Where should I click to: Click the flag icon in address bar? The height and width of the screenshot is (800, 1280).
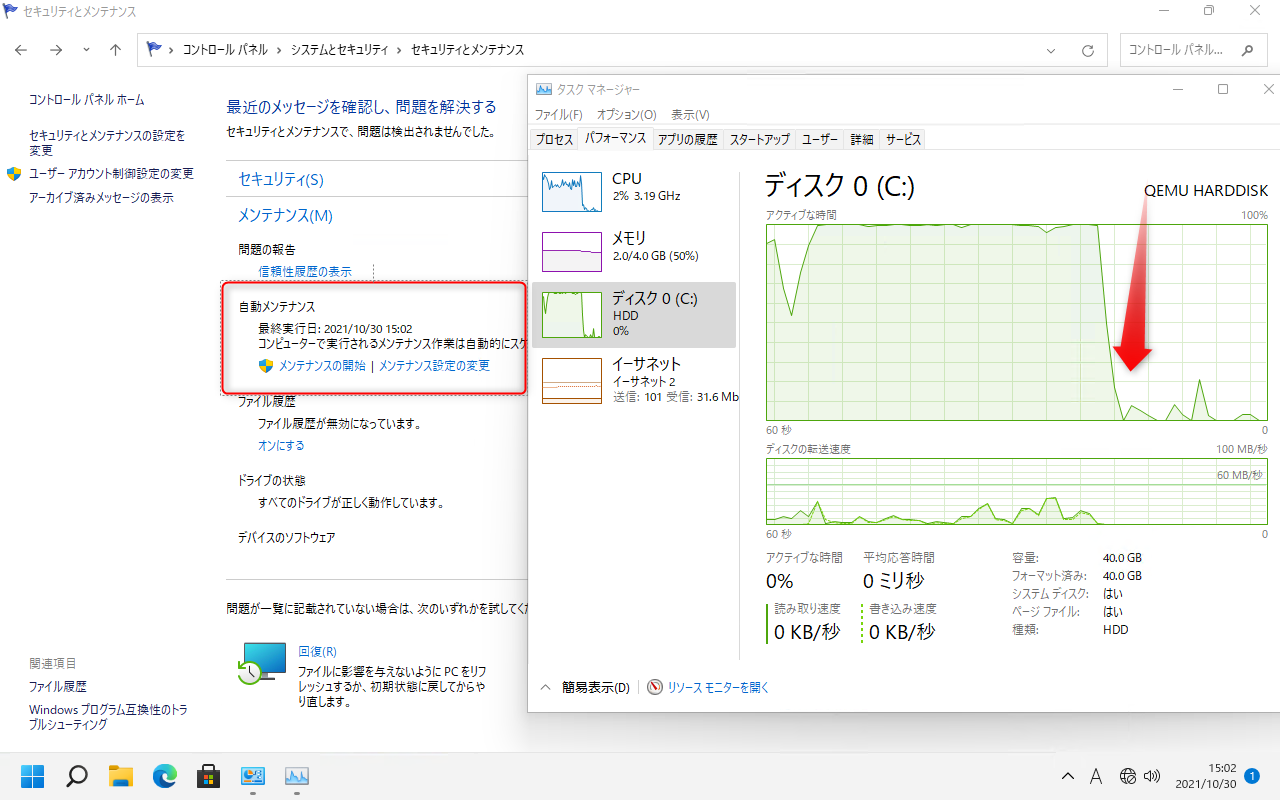(x=154, y=49)
